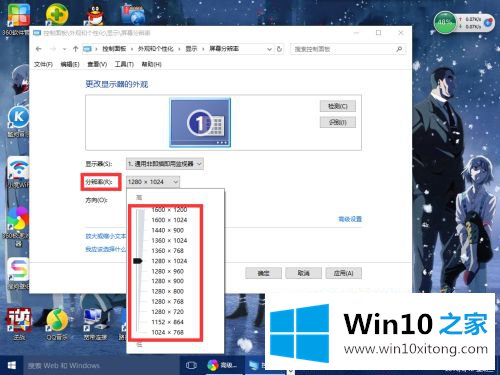Open the green plus 360 desktop icon
Image resolution: width=500 pixels, height=375 pixels.
57,15
